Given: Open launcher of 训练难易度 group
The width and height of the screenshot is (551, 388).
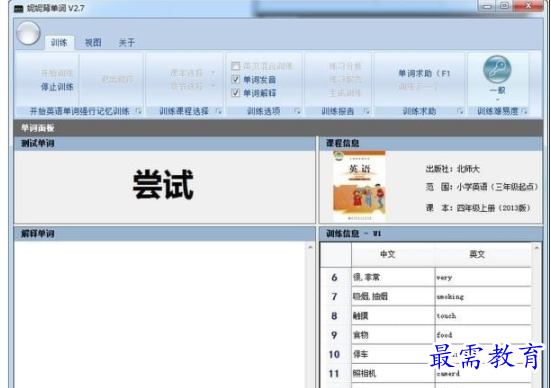Looking at the screenshot, I should 524,111.
